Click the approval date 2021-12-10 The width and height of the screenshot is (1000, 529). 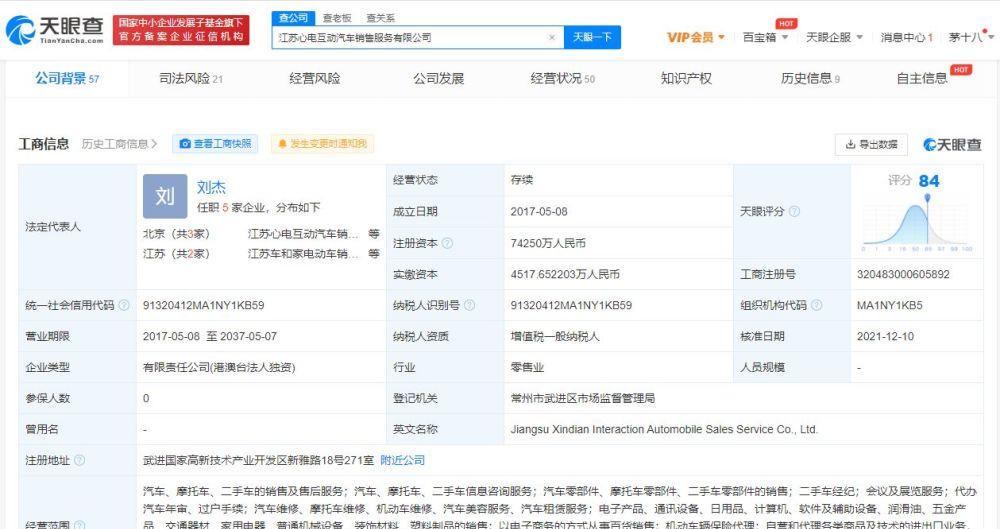coord(885,336)
